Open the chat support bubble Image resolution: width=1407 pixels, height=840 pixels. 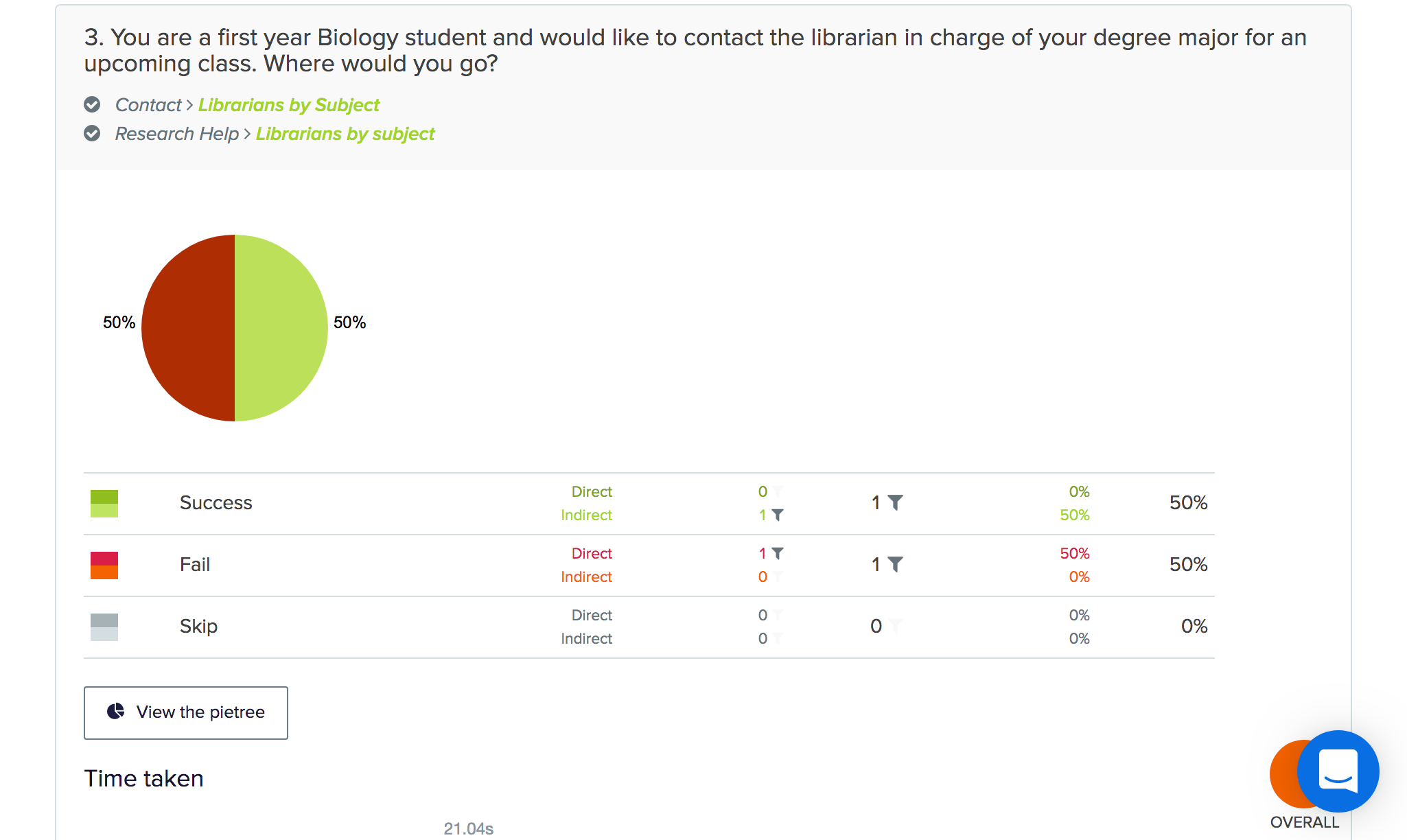(x=1338, y=771)
